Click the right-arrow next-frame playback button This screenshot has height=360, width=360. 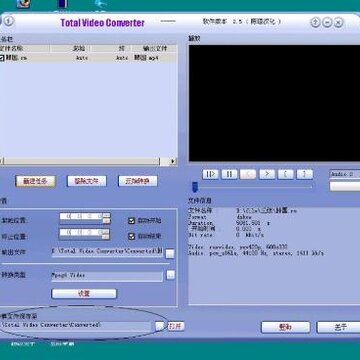coord(267,174)
